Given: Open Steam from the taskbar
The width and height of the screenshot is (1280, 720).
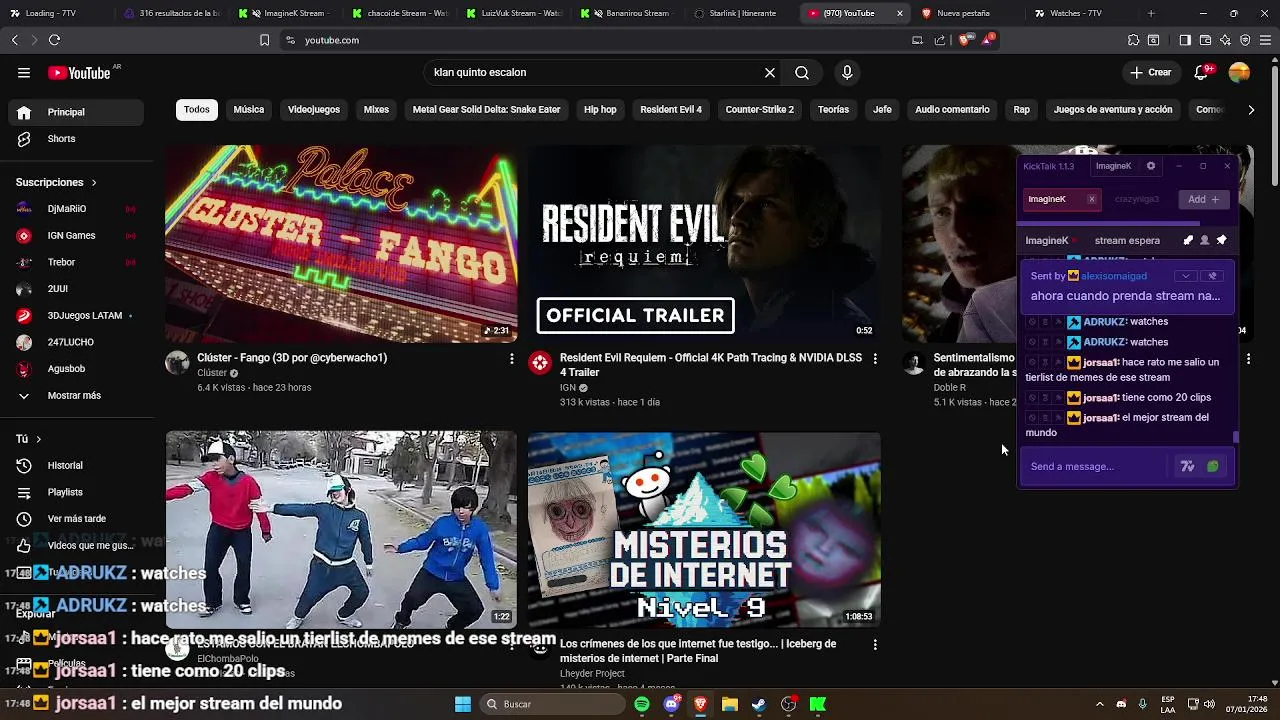Looking at the screenshot, I should point(759,704).
